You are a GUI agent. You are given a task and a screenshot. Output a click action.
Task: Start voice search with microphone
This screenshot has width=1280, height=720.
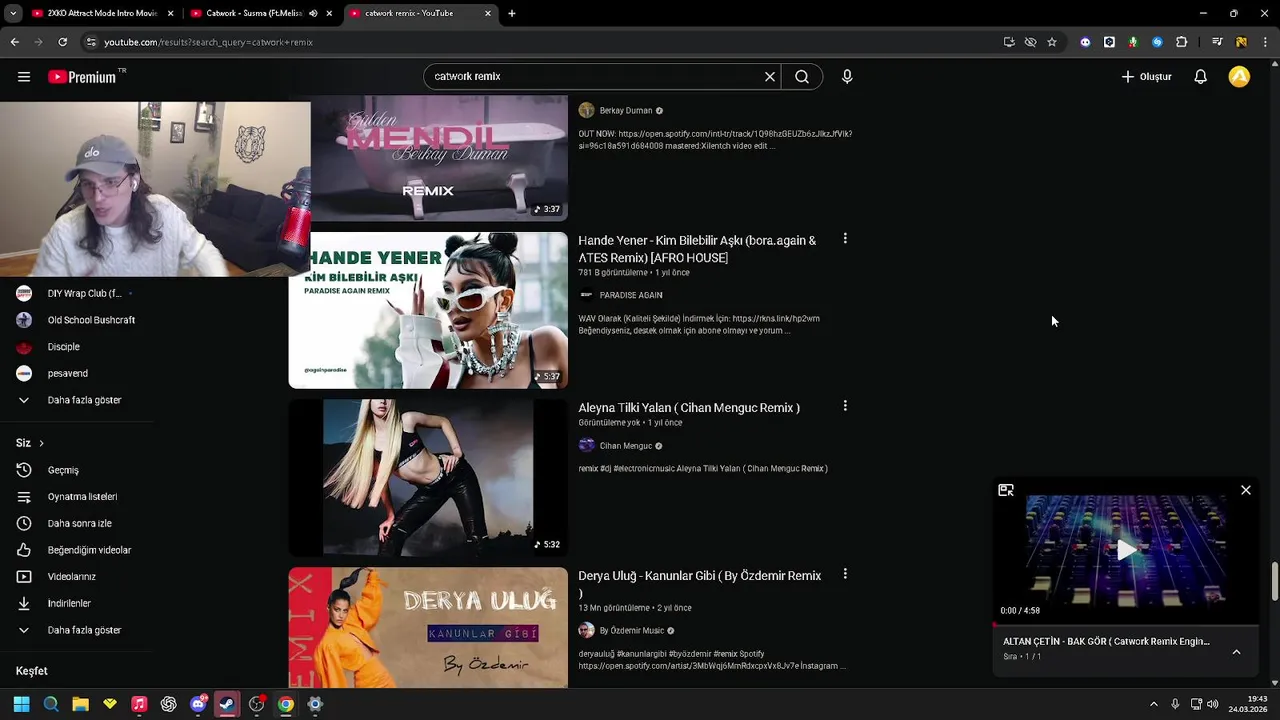[x=847, y=77]
